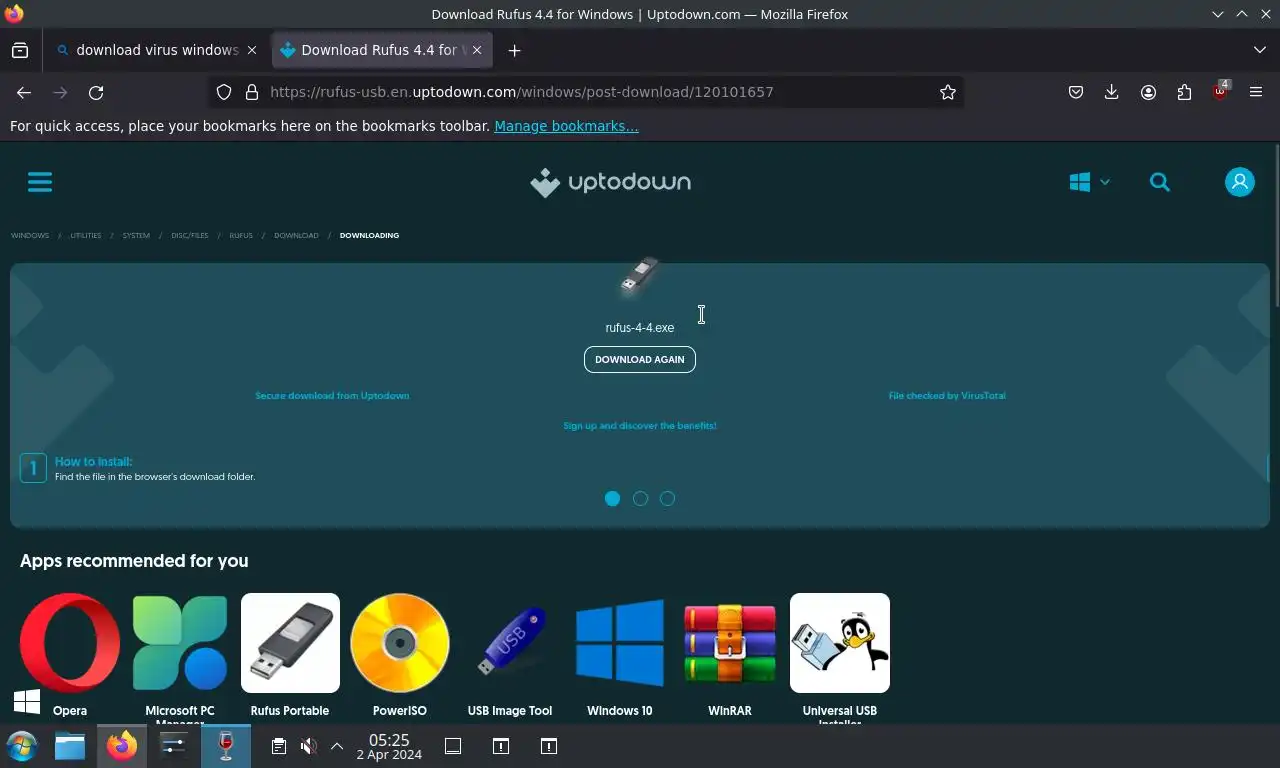Open the user account avatar
The height and width of the screenshot is (768, 1280).
pos(1240,182)
